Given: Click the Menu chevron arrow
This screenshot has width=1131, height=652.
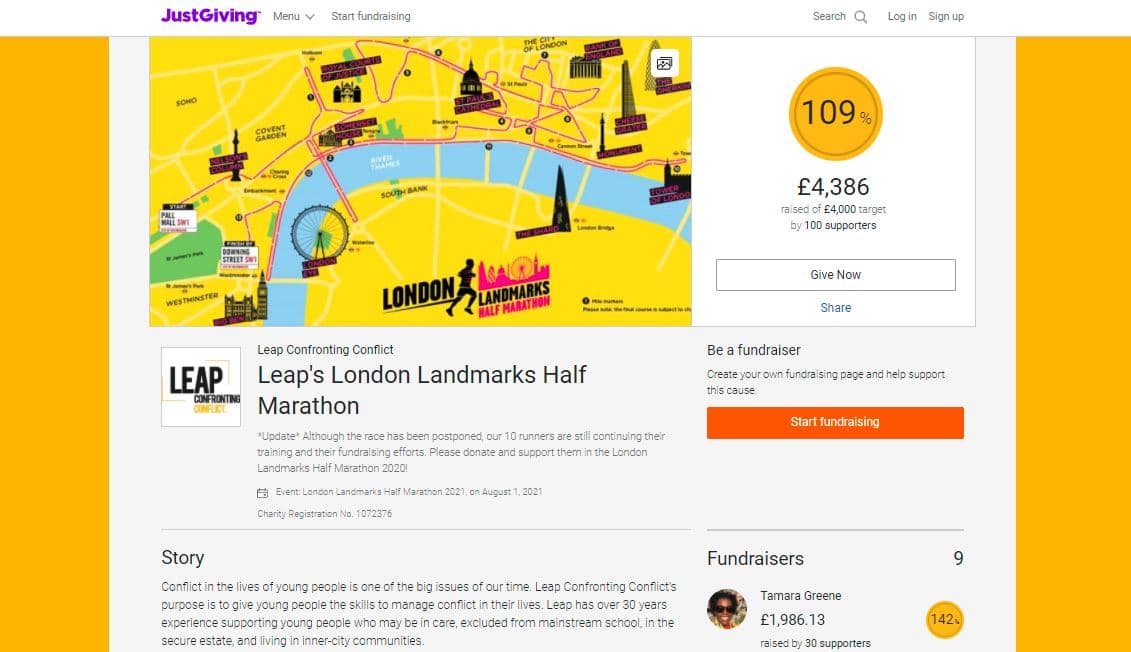Looking at the screenshot, I should pyautogui.click(x=310, y=17).
